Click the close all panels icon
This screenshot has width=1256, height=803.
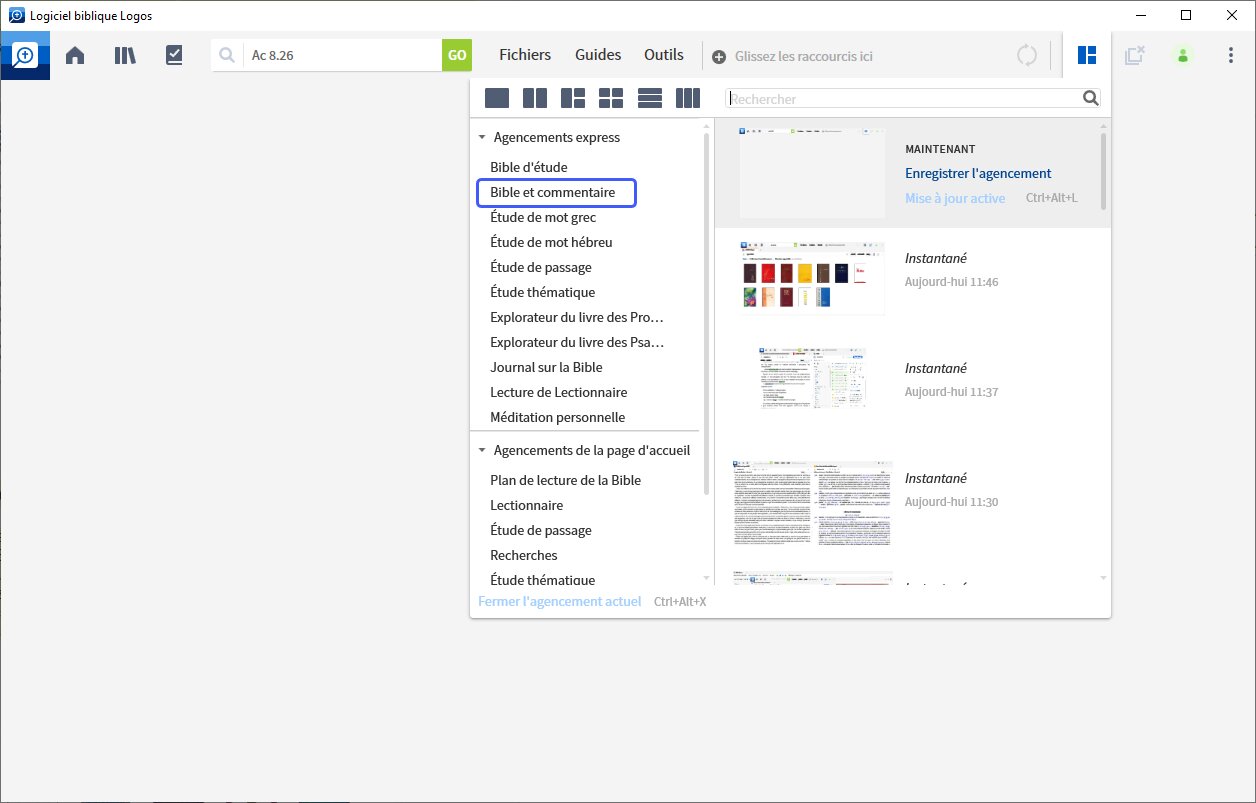click(x=1134, y=56)
